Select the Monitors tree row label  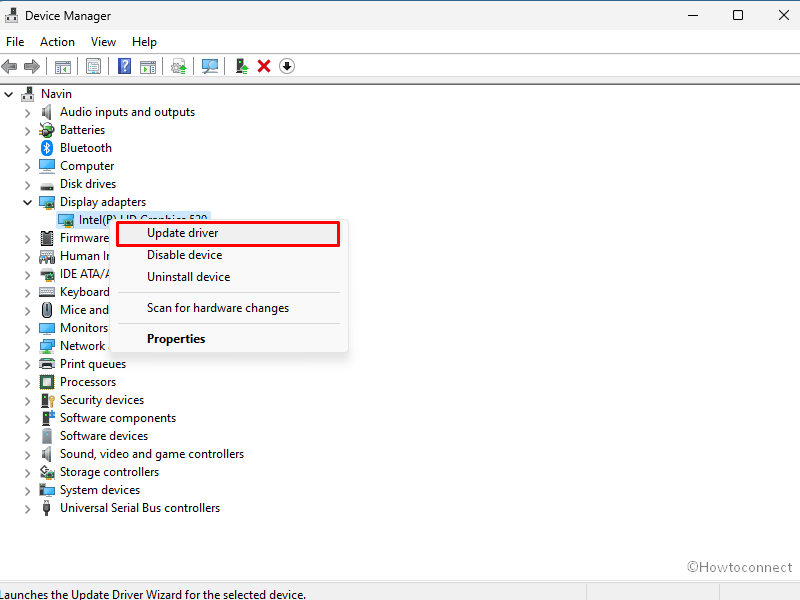pyautogui.click(x=84, y=328)
